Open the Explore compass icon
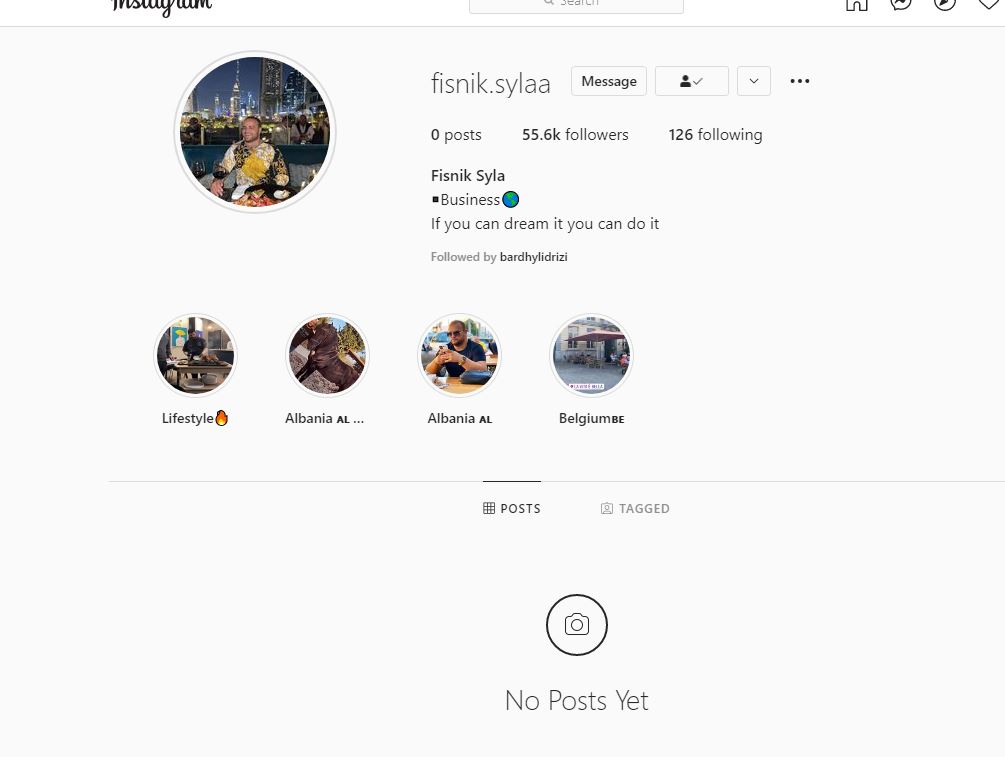The image size is (1005, 757). [x=944, y=4]
